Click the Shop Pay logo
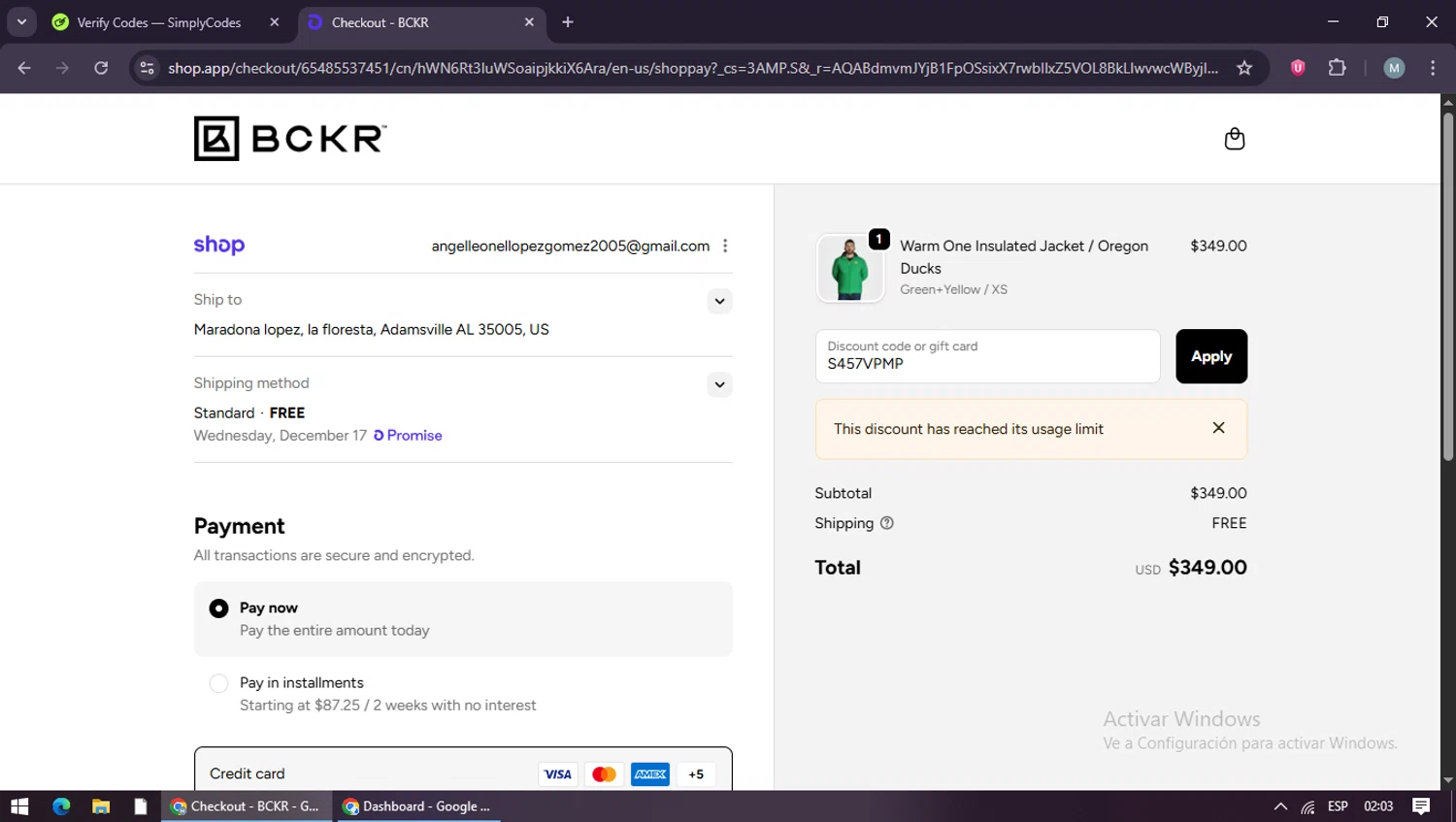1456x822 pixels. click(x=219, y=246)
